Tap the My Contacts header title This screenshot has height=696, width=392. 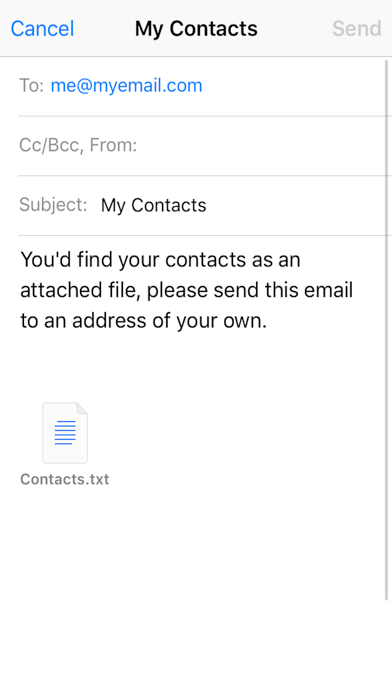[196, 29]
